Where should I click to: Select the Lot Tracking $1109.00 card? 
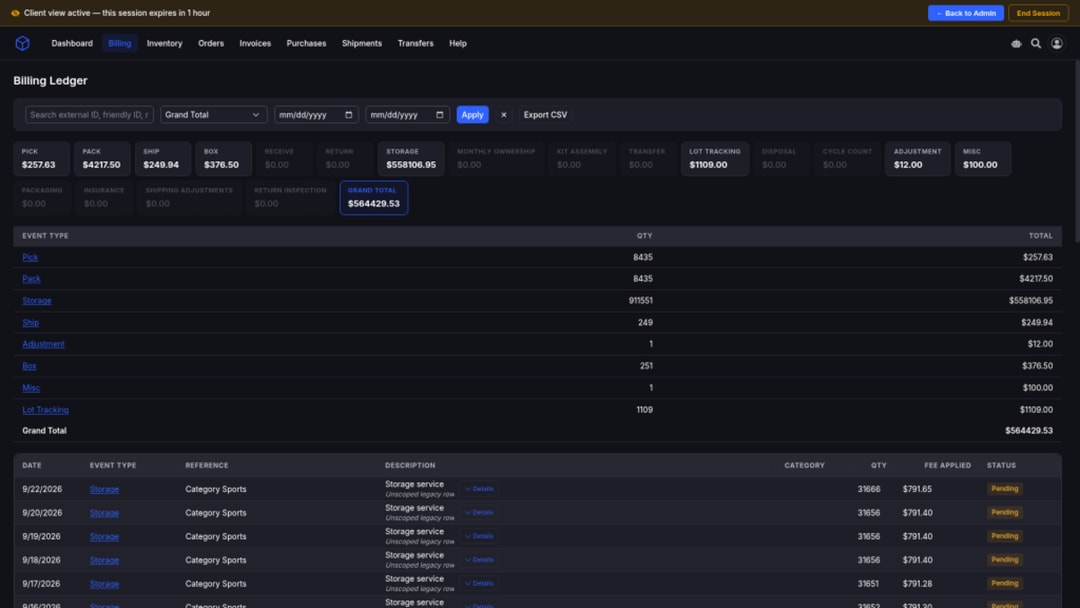[715, 158]
